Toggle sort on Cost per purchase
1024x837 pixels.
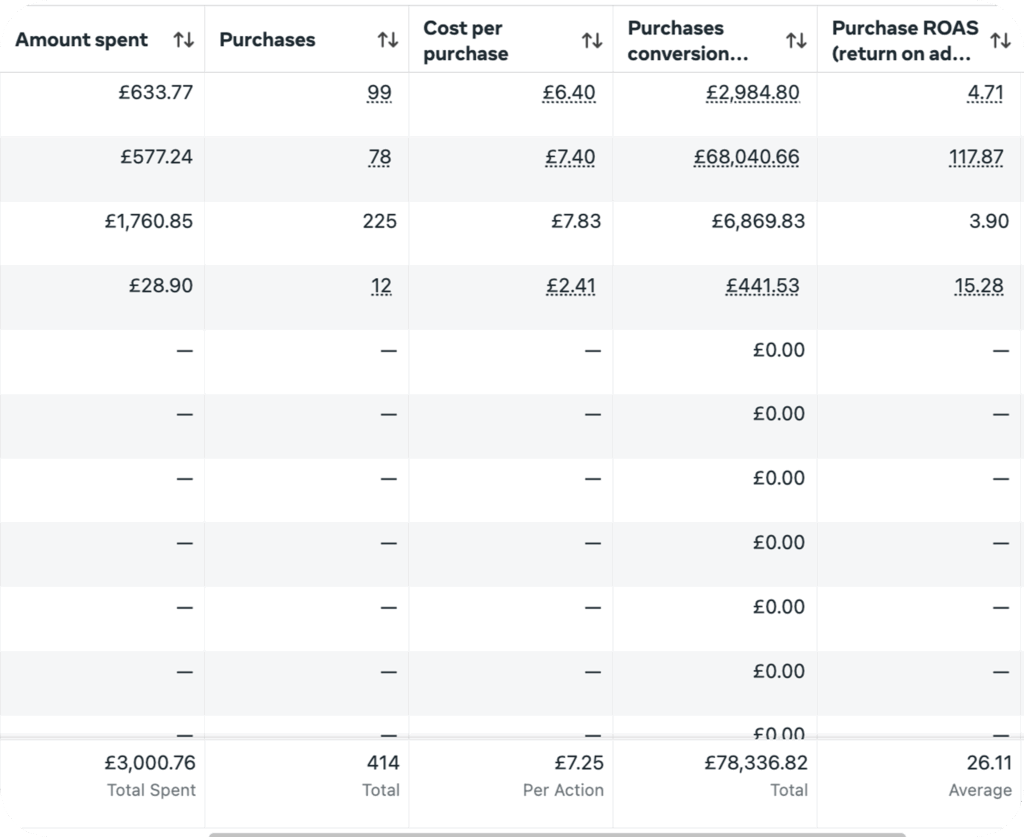click(592, 40)
